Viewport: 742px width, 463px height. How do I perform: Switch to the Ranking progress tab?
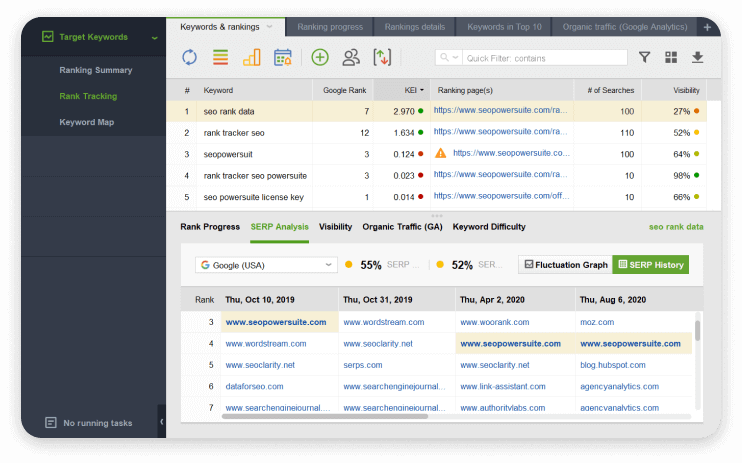click(x=330, y=27)
